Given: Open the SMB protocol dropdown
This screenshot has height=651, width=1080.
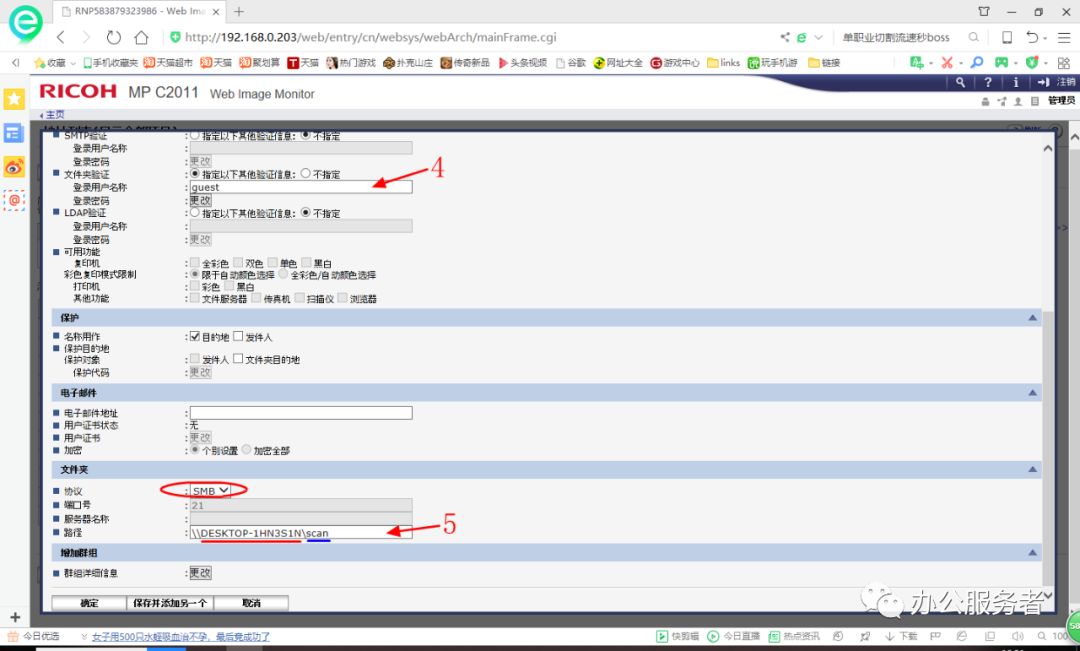Looking at the screenshot, I should coord(211,490).
